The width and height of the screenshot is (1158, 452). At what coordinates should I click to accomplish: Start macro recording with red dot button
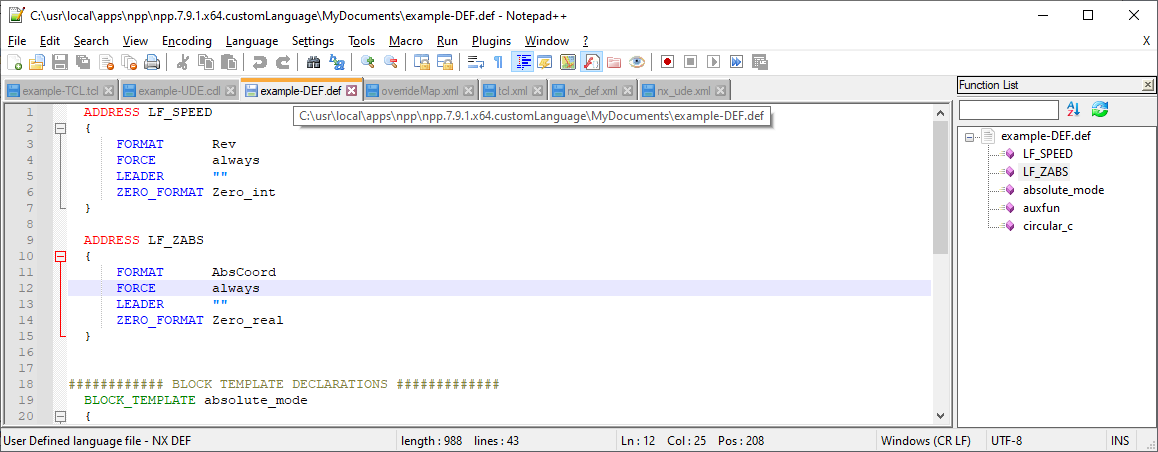[x=668, y=62]
